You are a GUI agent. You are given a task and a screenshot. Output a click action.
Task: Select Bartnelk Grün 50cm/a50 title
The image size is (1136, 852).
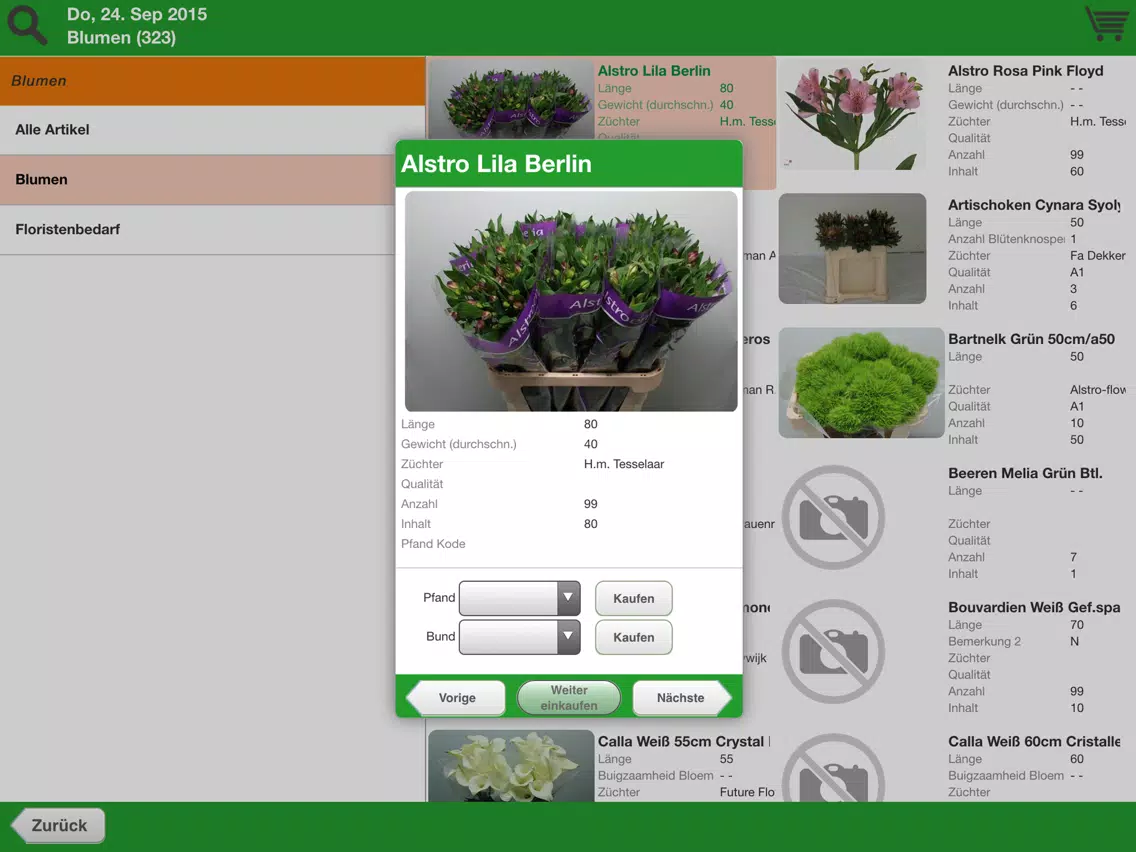tap(1031, 339)
